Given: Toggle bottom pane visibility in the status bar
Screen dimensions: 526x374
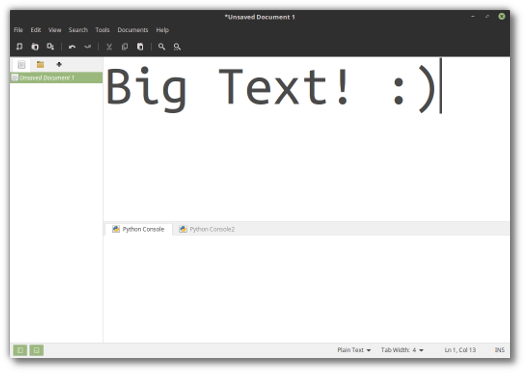Looking at the screenshot, I should 37,350.
